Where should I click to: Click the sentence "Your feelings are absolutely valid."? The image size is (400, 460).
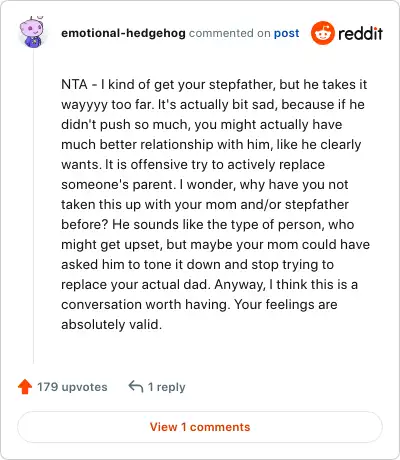click(199, 314)
